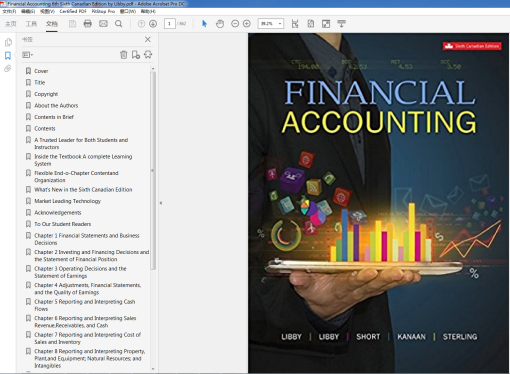Image resolution: width=510 pixels, height=374 pixels.
Task: Add new bookmark icon in panel
Action: point(136,55)
